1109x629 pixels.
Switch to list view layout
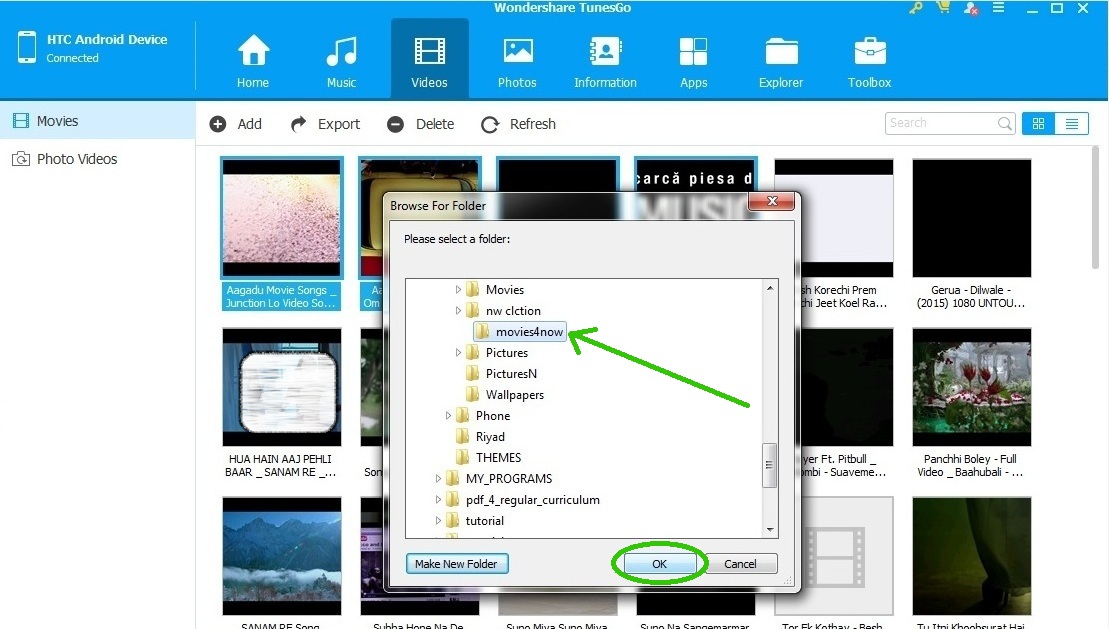(1071, 124)
